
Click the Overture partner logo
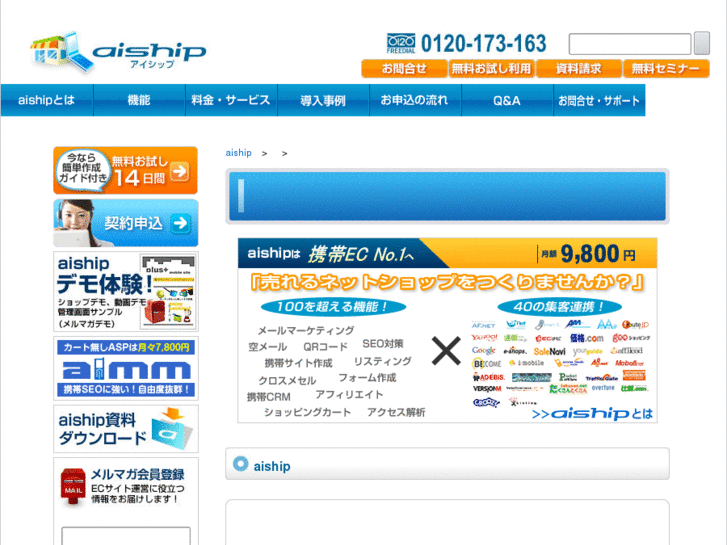[x=603, y=388]
